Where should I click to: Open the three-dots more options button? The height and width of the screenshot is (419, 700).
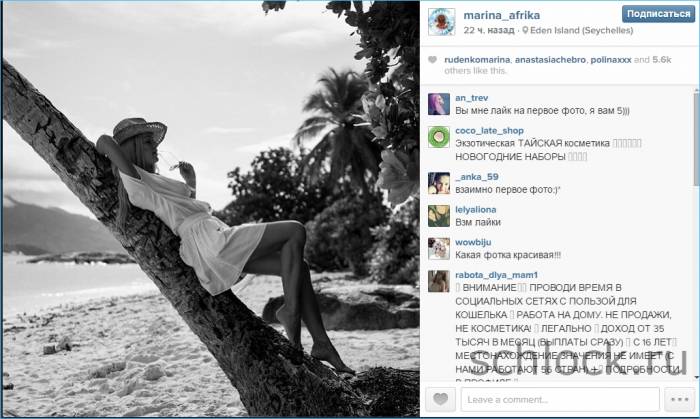click(679, 399)
